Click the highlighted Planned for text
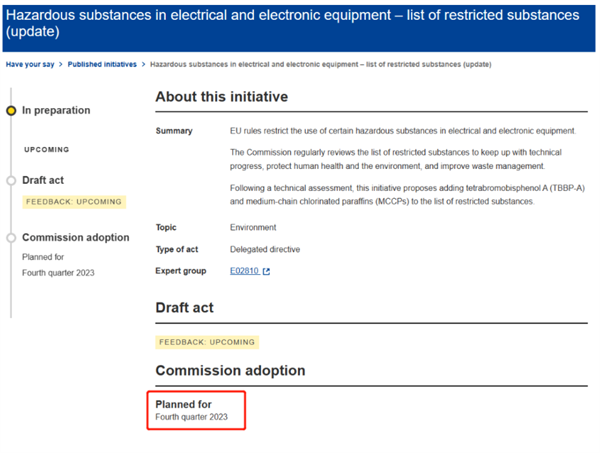 click(183, 404)
